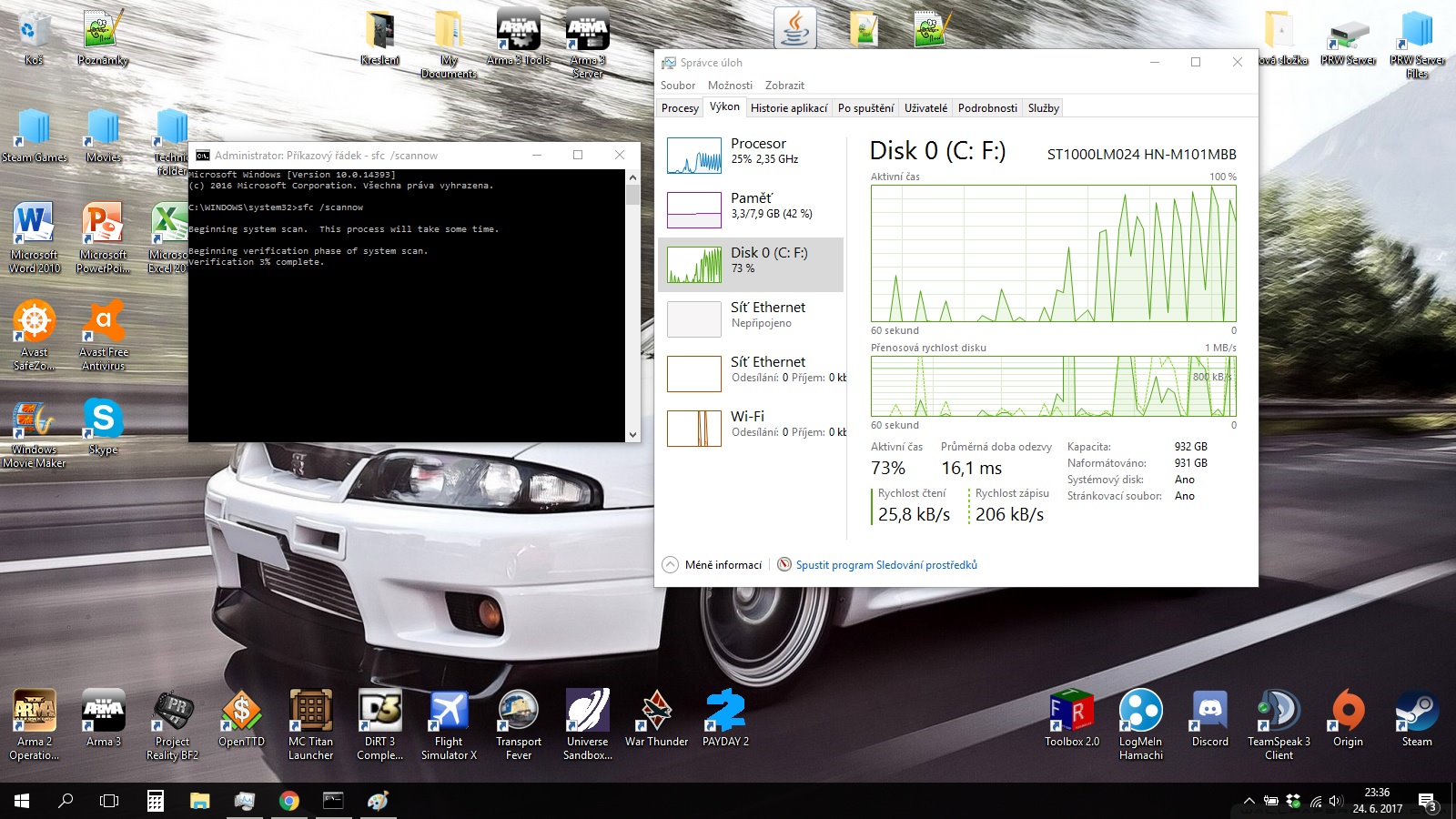
Task: Open the Windows Start menu button
Action: [x=22, y=801]
